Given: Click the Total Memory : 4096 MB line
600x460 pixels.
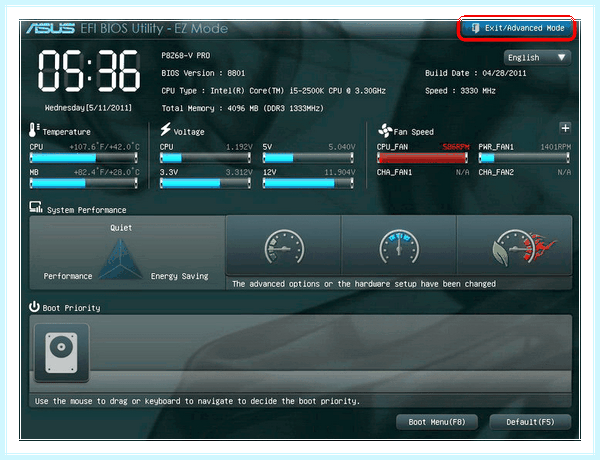Looking at the screenshot, I should (242, 108).
